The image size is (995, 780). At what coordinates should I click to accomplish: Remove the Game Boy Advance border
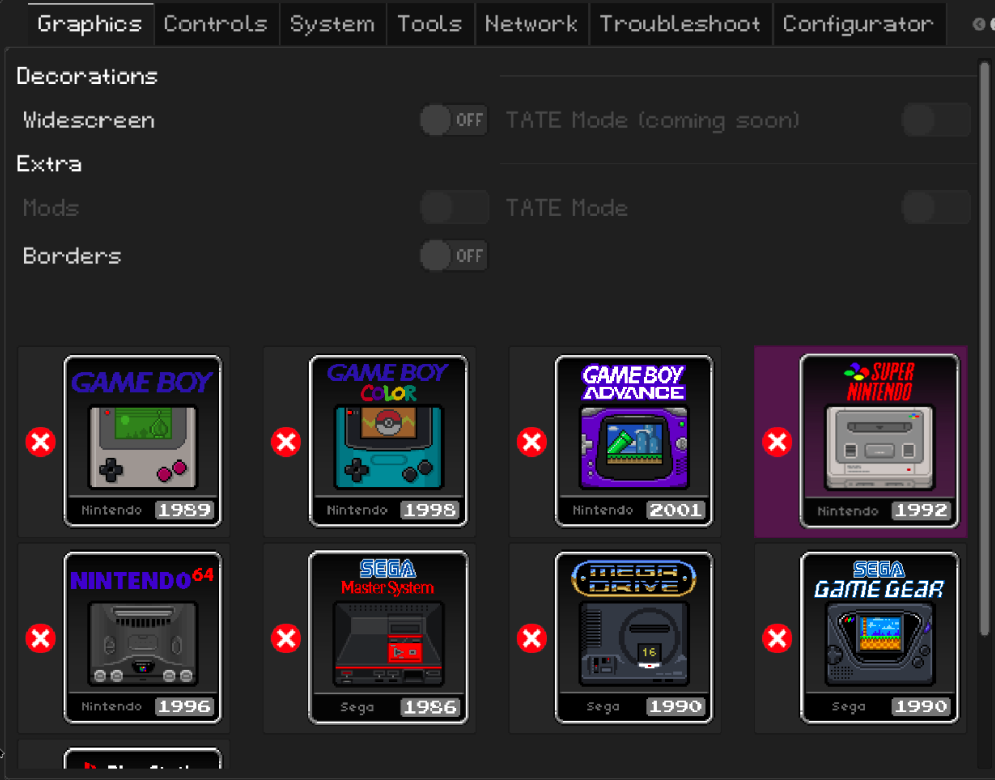(532, 441)
